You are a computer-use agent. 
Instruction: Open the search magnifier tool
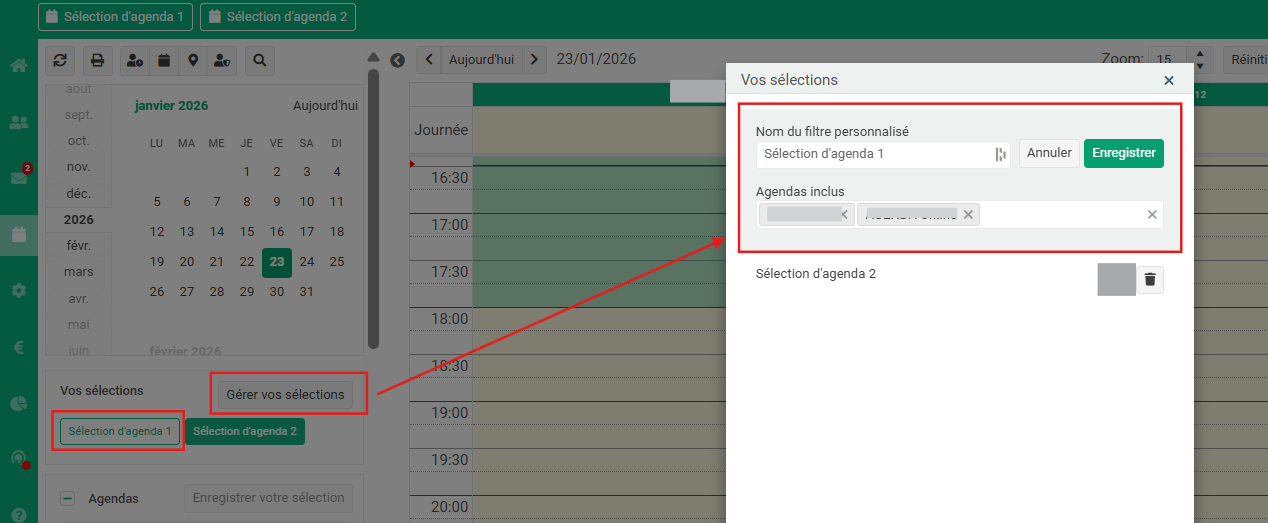259,61
